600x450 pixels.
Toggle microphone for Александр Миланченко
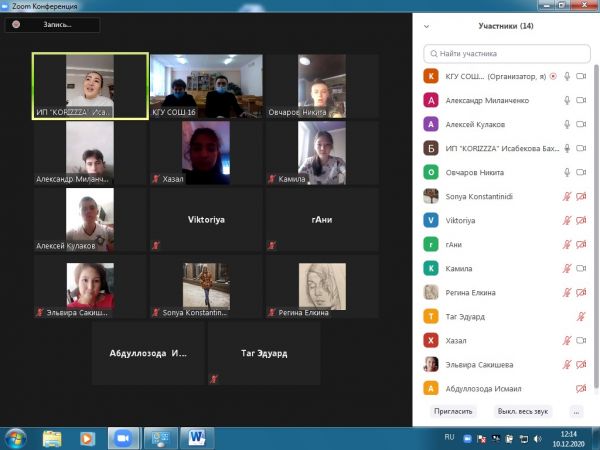point(567,100)
